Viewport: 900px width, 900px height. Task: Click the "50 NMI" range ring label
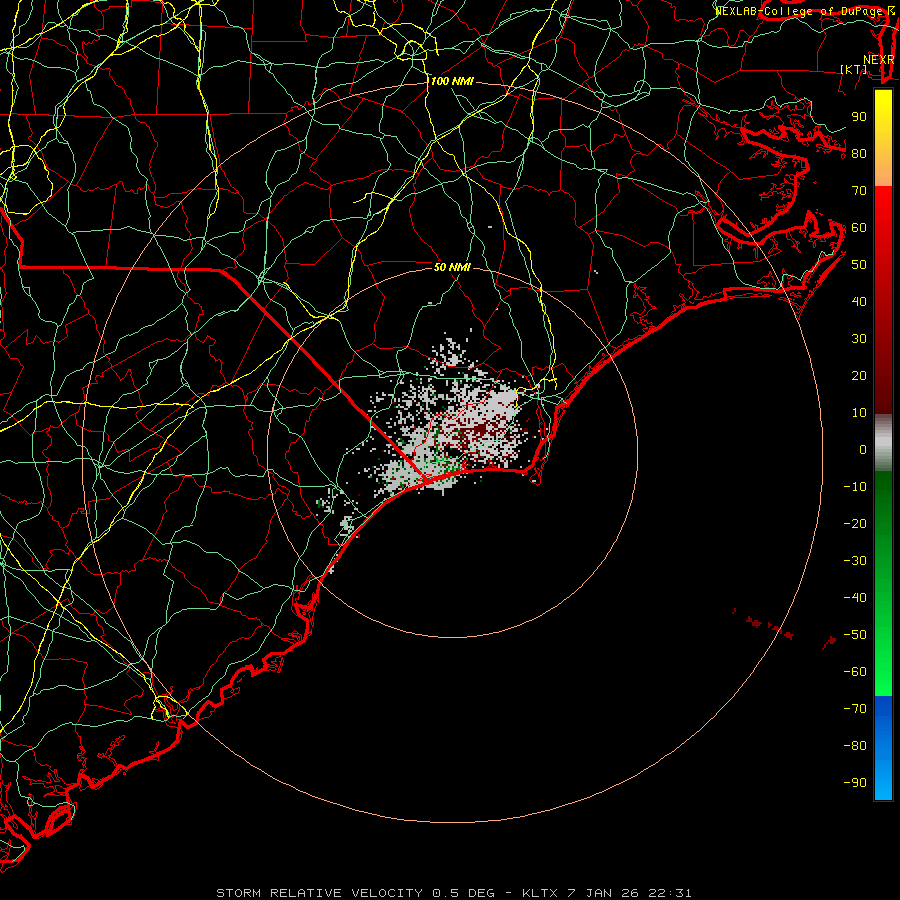pos(452,267)
